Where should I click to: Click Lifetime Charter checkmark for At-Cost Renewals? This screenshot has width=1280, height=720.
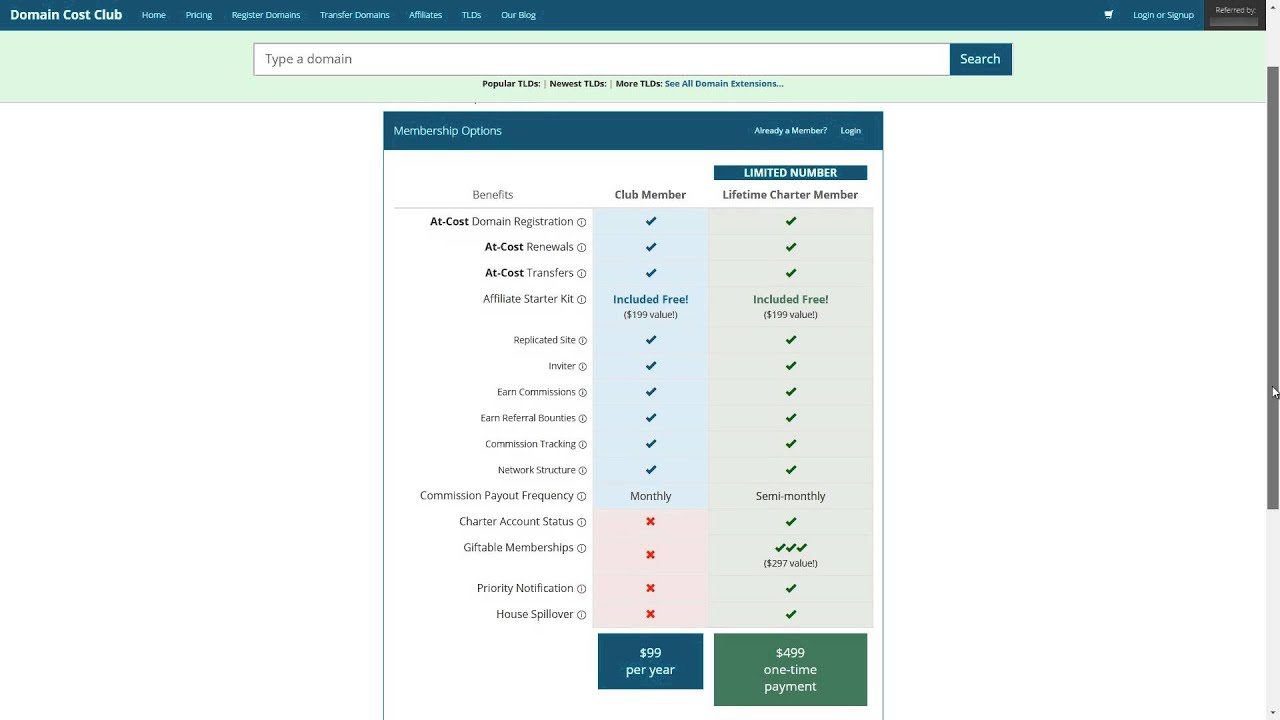point(790,247)
